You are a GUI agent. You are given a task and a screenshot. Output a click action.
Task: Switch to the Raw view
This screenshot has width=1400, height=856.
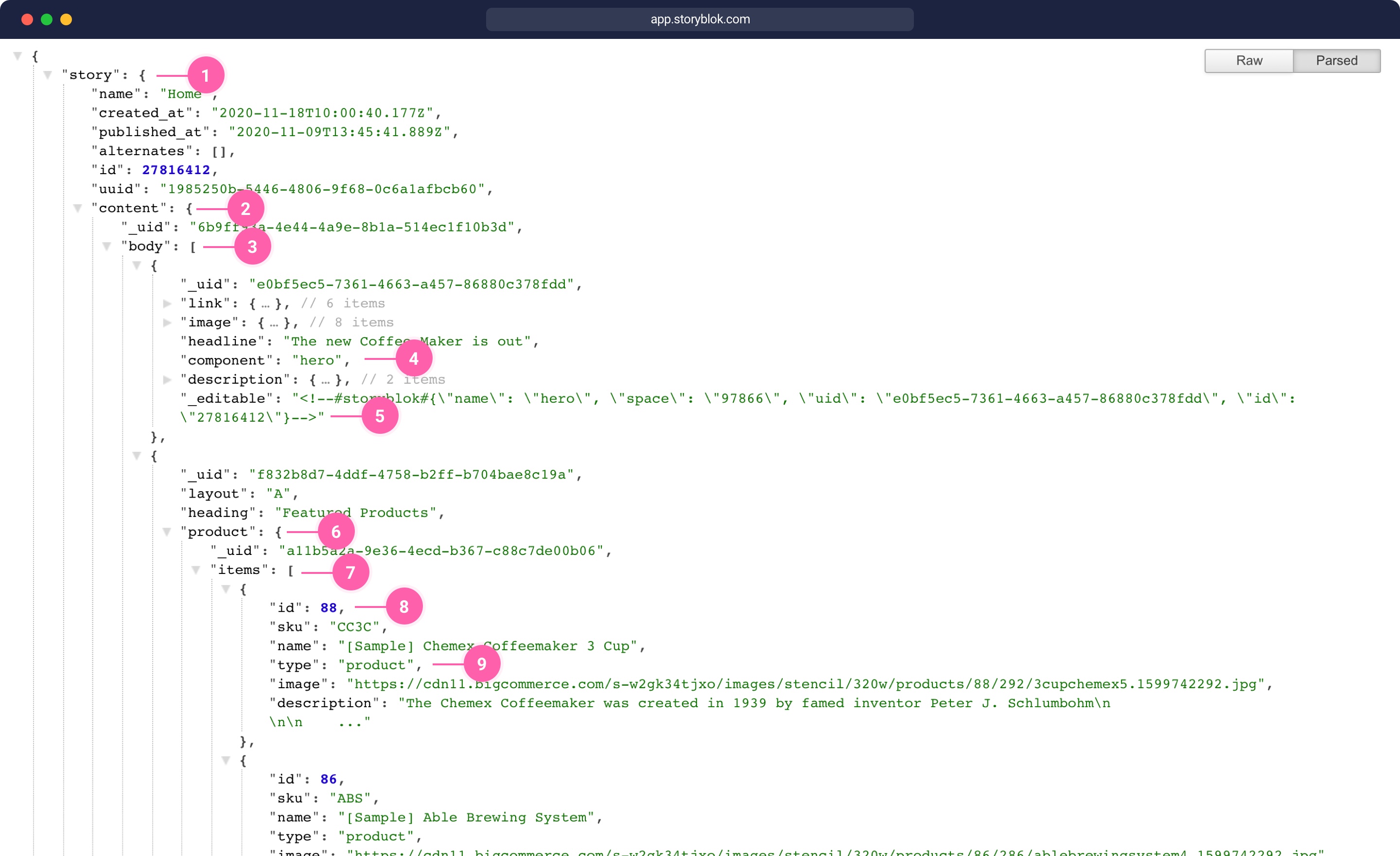(x=1248, y=61)
